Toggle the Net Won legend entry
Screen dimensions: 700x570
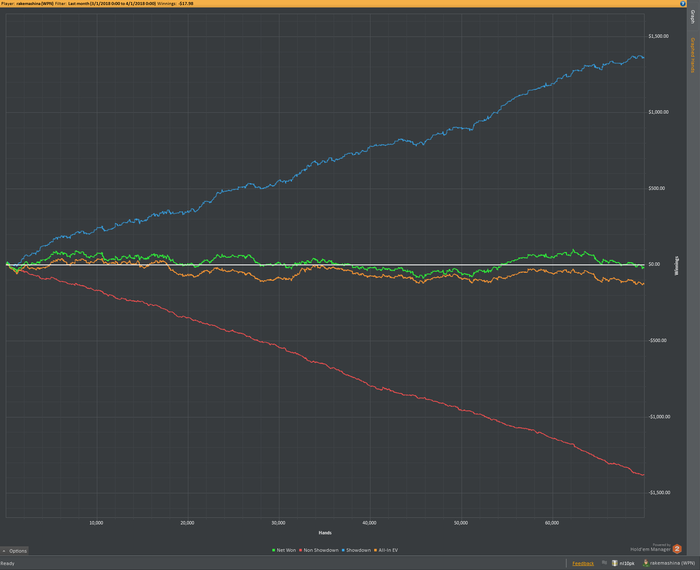pos(284,550)
